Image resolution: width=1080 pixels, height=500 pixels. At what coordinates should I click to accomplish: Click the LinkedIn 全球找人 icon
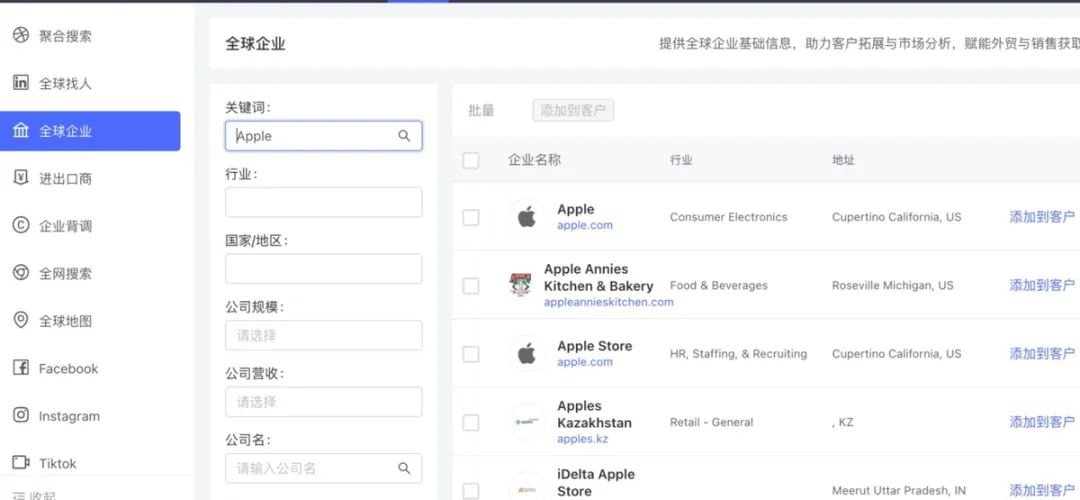[20, 83]
